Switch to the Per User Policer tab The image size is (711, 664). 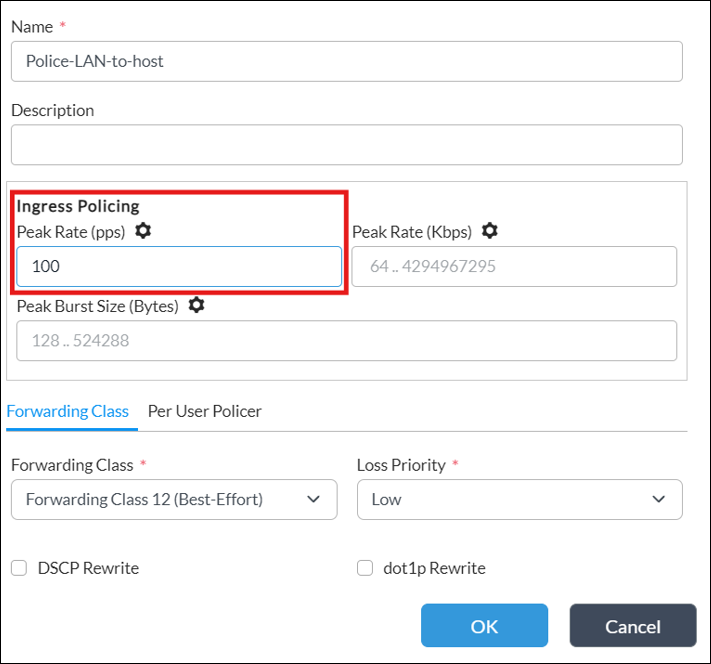pos(205,411)
